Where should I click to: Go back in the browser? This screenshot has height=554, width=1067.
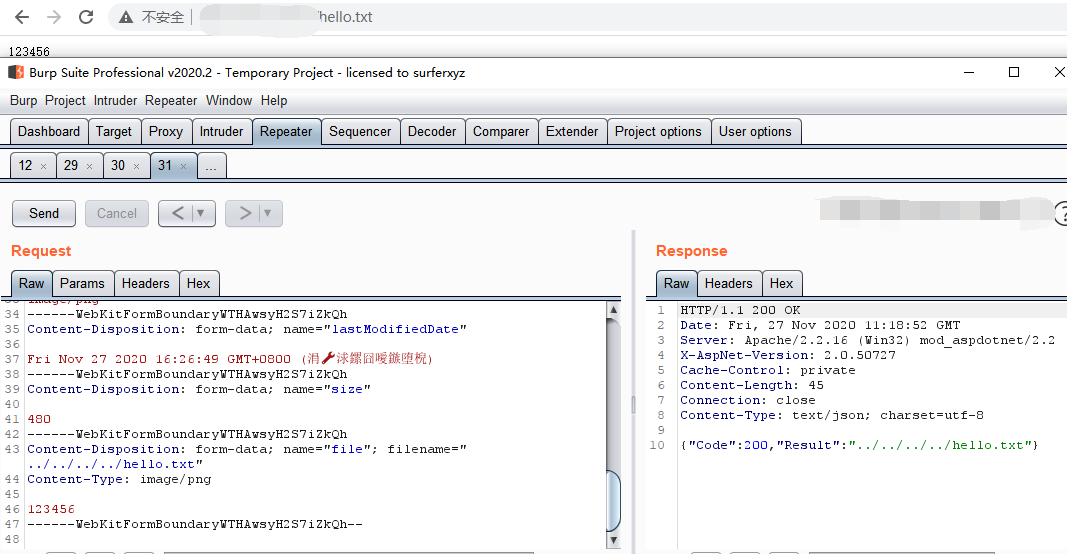pyautogui.click(x=22, y=17)
